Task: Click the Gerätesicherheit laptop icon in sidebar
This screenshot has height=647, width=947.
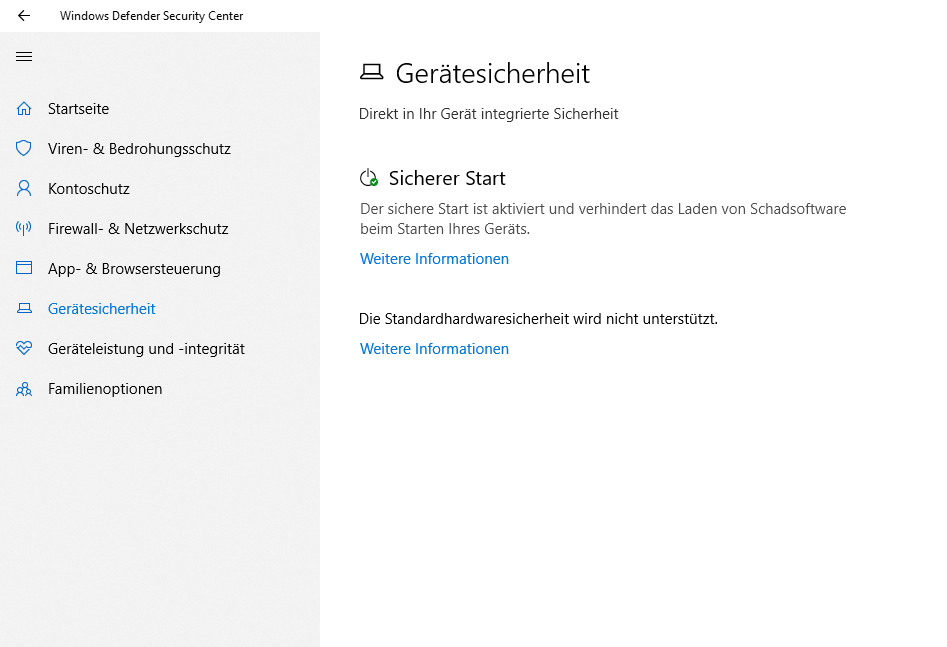Action: tap(24, 309)
